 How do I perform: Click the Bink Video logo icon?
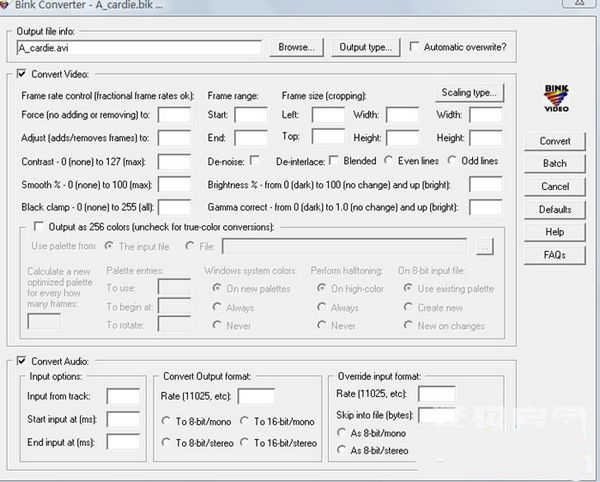point(556,97)
